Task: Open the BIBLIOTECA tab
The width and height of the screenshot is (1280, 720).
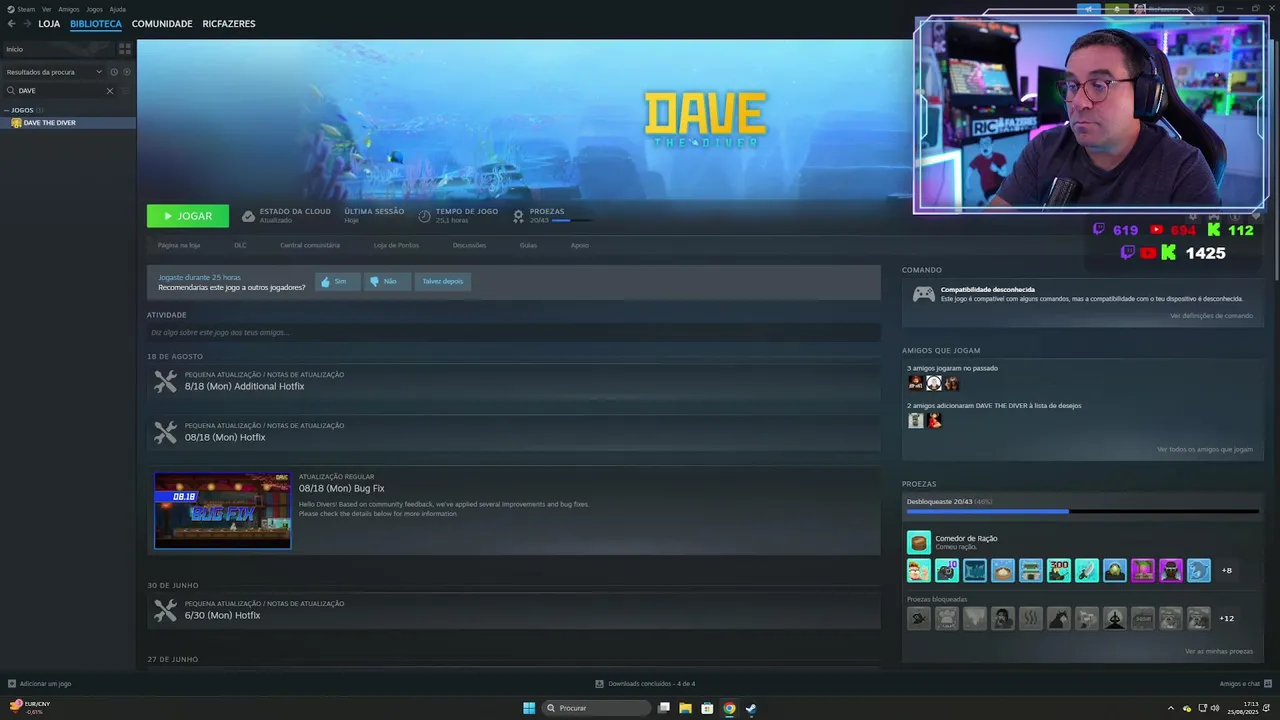Action: point(96,24)
